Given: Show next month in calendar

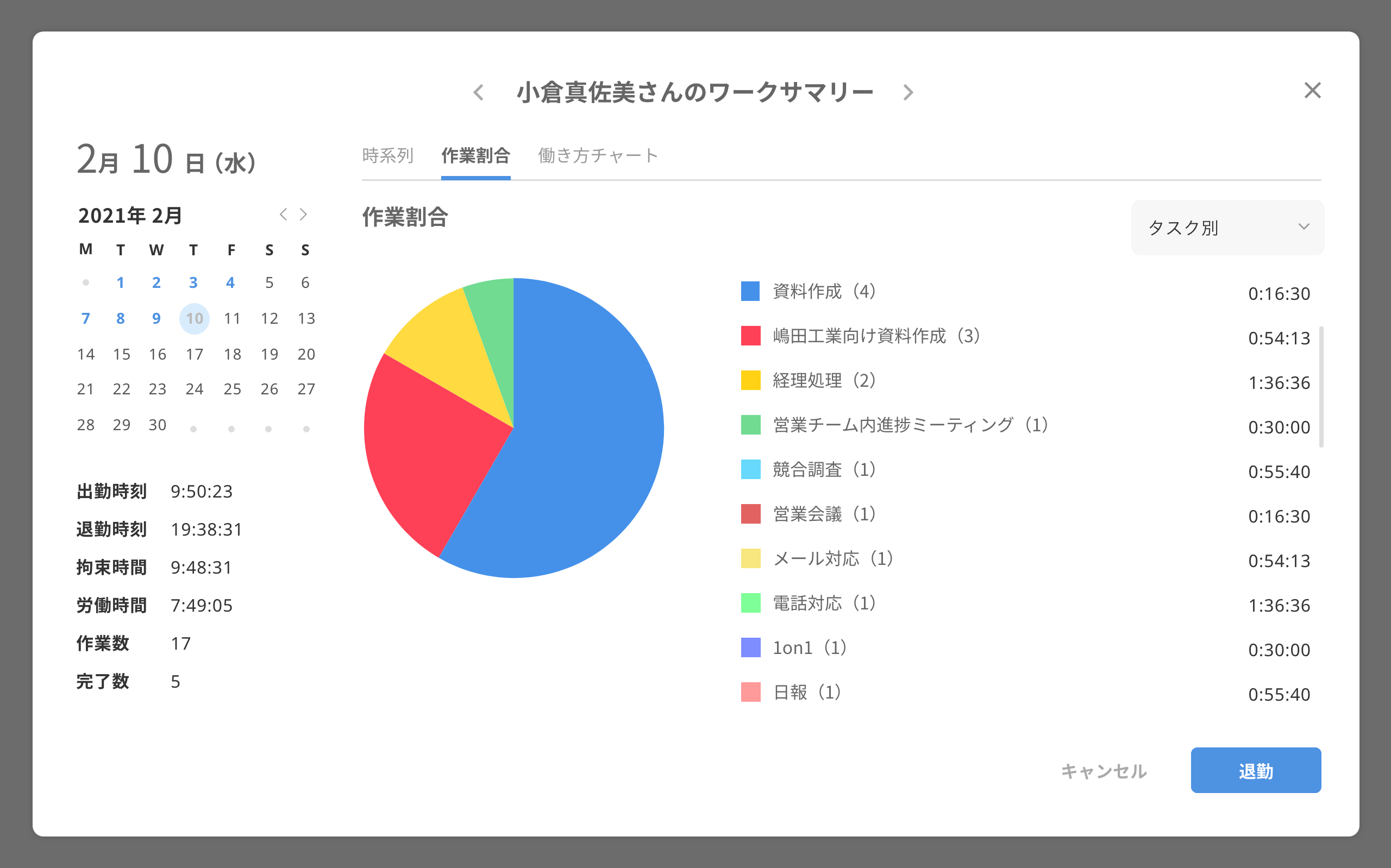Looking at the screenshot, I should pyautogui.click(x=304, y=215).
